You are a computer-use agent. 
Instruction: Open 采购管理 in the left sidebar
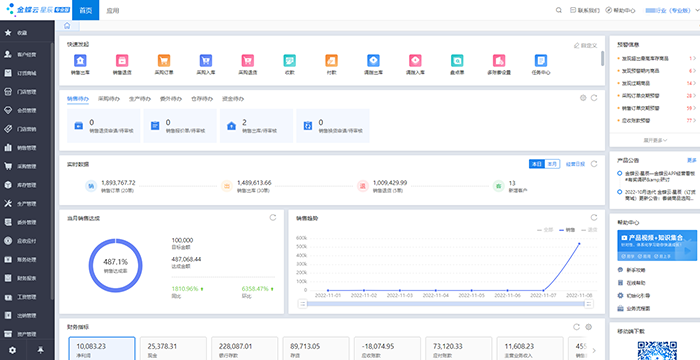point(27,166)
